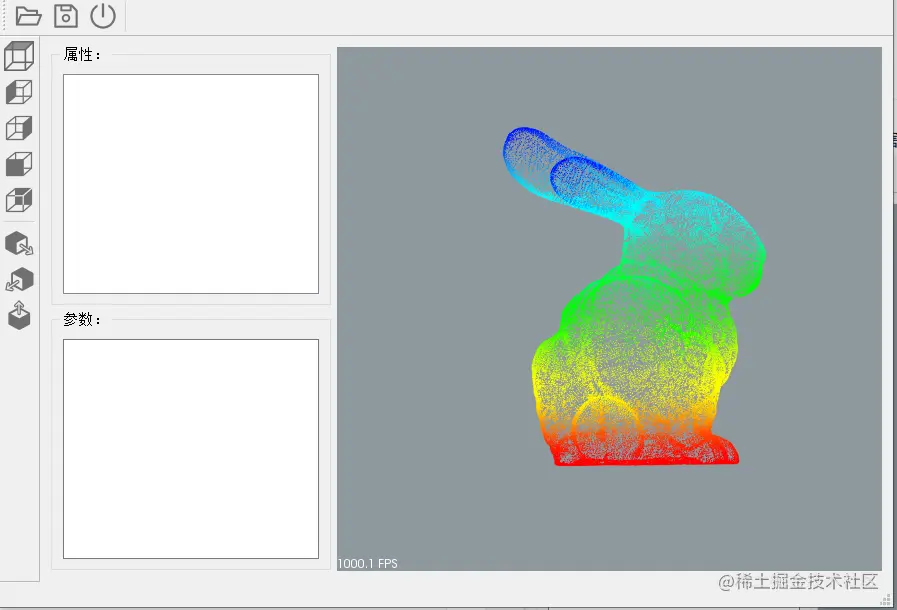This screenshot has height=610, width=897.
Task: Select the cube icon showing hidden edges
Action: click(19, 200)
